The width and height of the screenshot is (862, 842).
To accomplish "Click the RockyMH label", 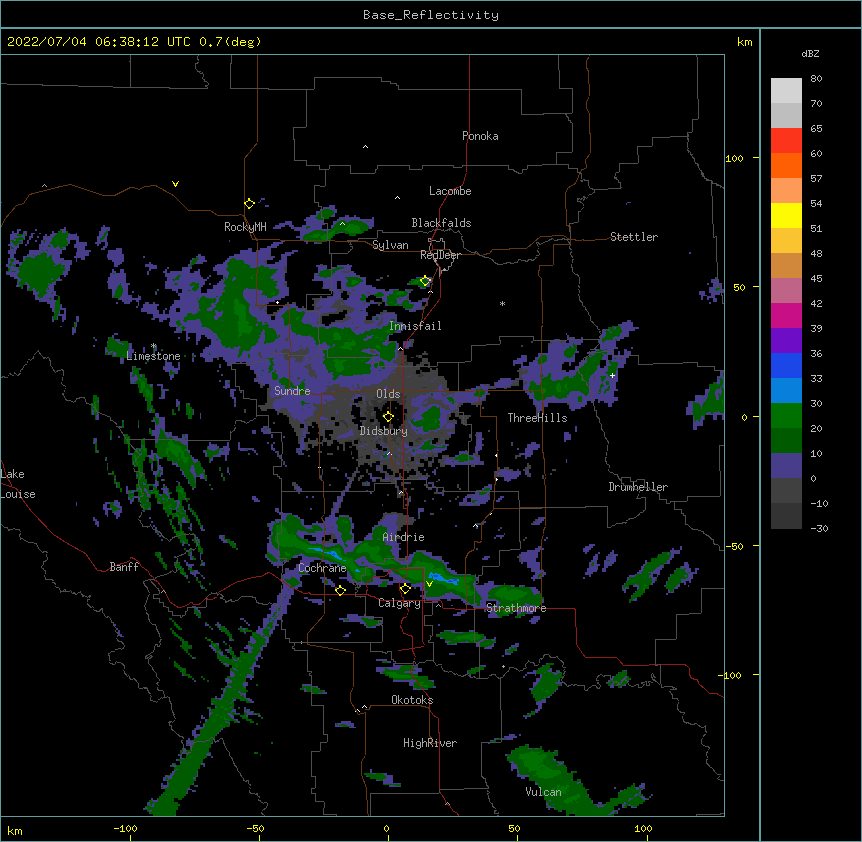I will point(245,227).
